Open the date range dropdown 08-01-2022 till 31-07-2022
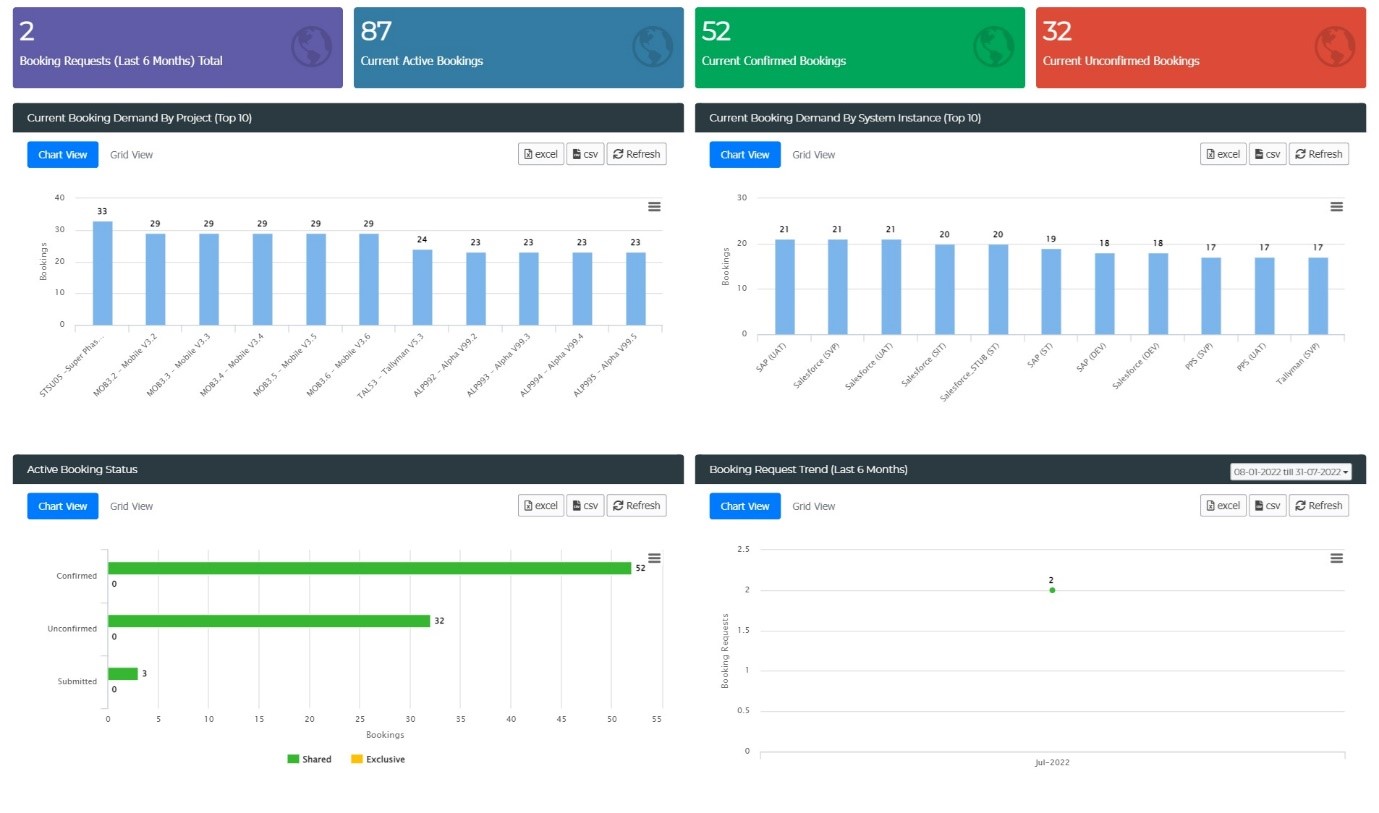This screenshot has height=813, width=1379. 1291,472
